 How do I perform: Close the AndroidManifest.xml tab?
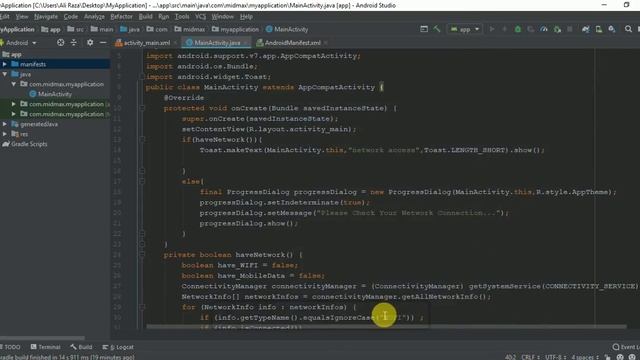point(326,42)
